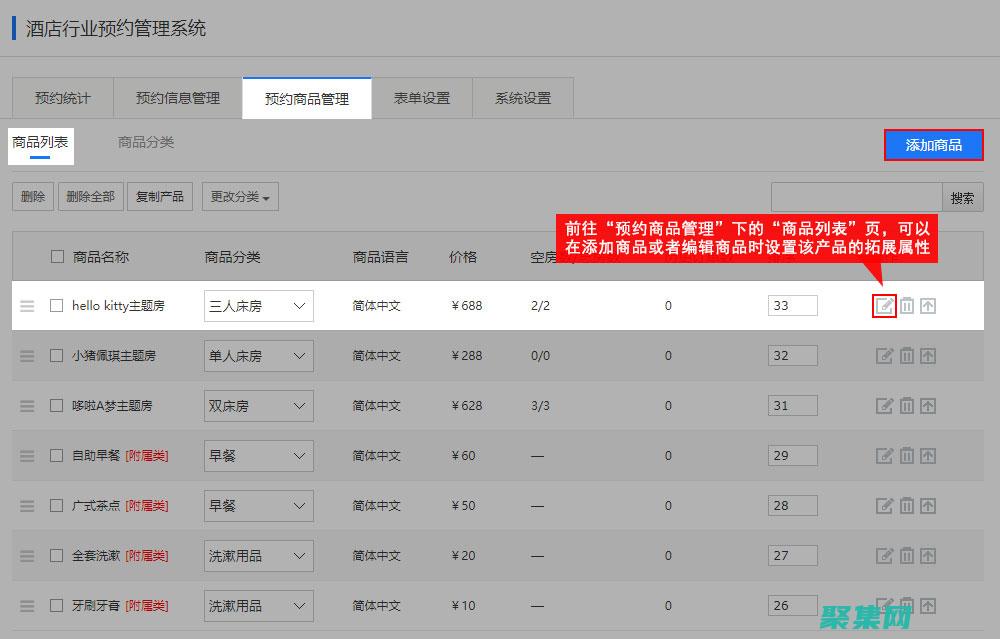Click drag handle icon of 全套洗漱 row
This screenshot has height=639, width=1000.
(27, 556)
